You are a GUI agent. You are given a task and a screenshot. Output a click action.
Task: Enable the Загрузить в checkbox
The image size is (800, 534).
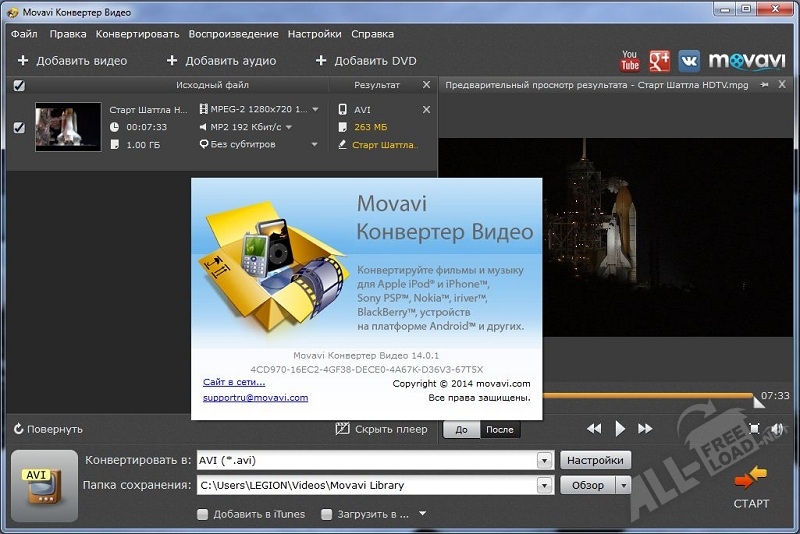click(x=327, y=514)
